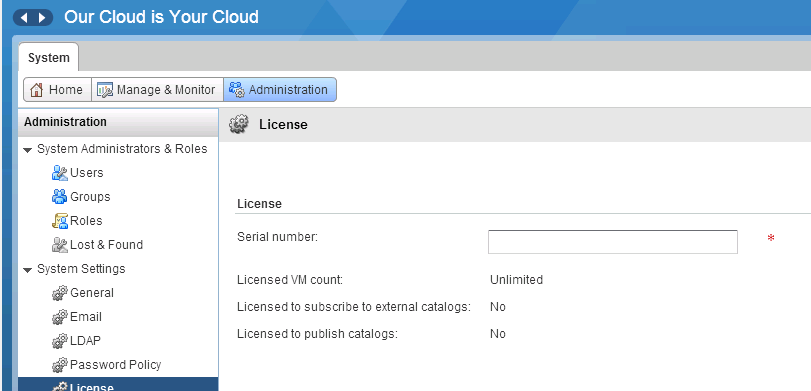This screenshot has width=811, height=391.
Task: Click the Manage & Monitor chart icon
Action: coord(105,90)
